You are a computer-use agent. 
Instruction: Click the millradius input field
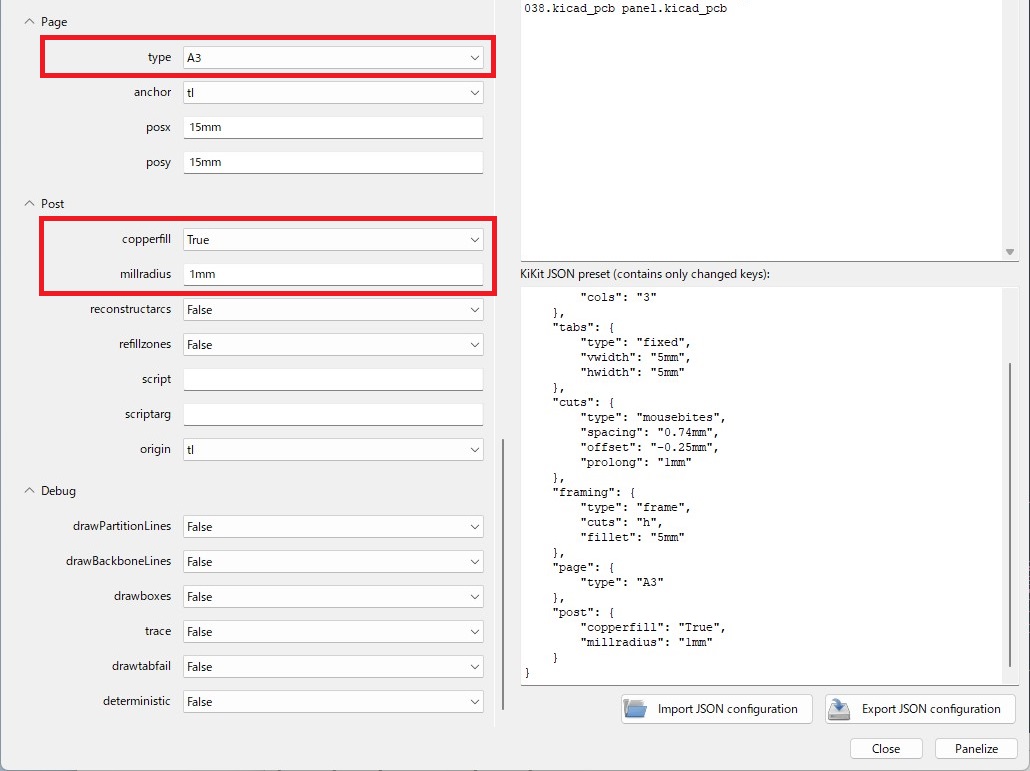(333, 275)
